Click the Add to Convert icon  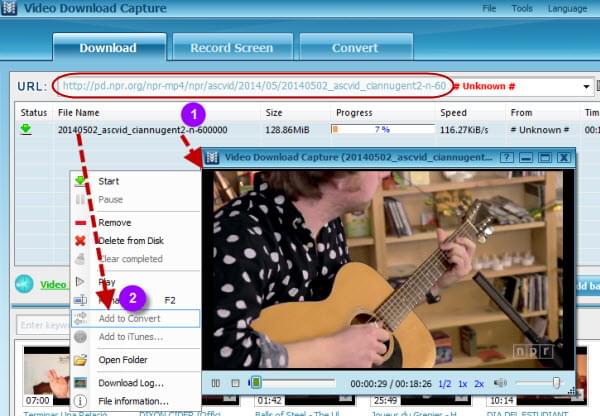tap(80, 318)
